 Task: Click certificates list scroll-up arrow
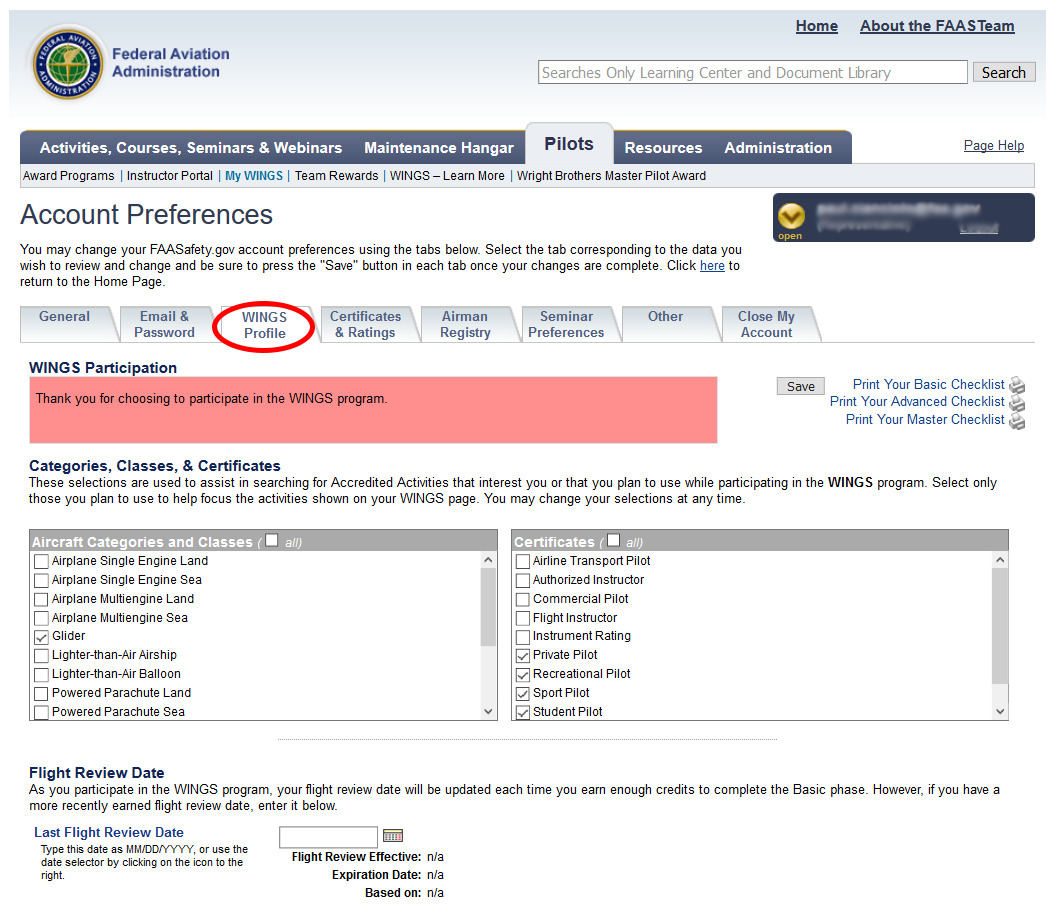point(1000,560)
